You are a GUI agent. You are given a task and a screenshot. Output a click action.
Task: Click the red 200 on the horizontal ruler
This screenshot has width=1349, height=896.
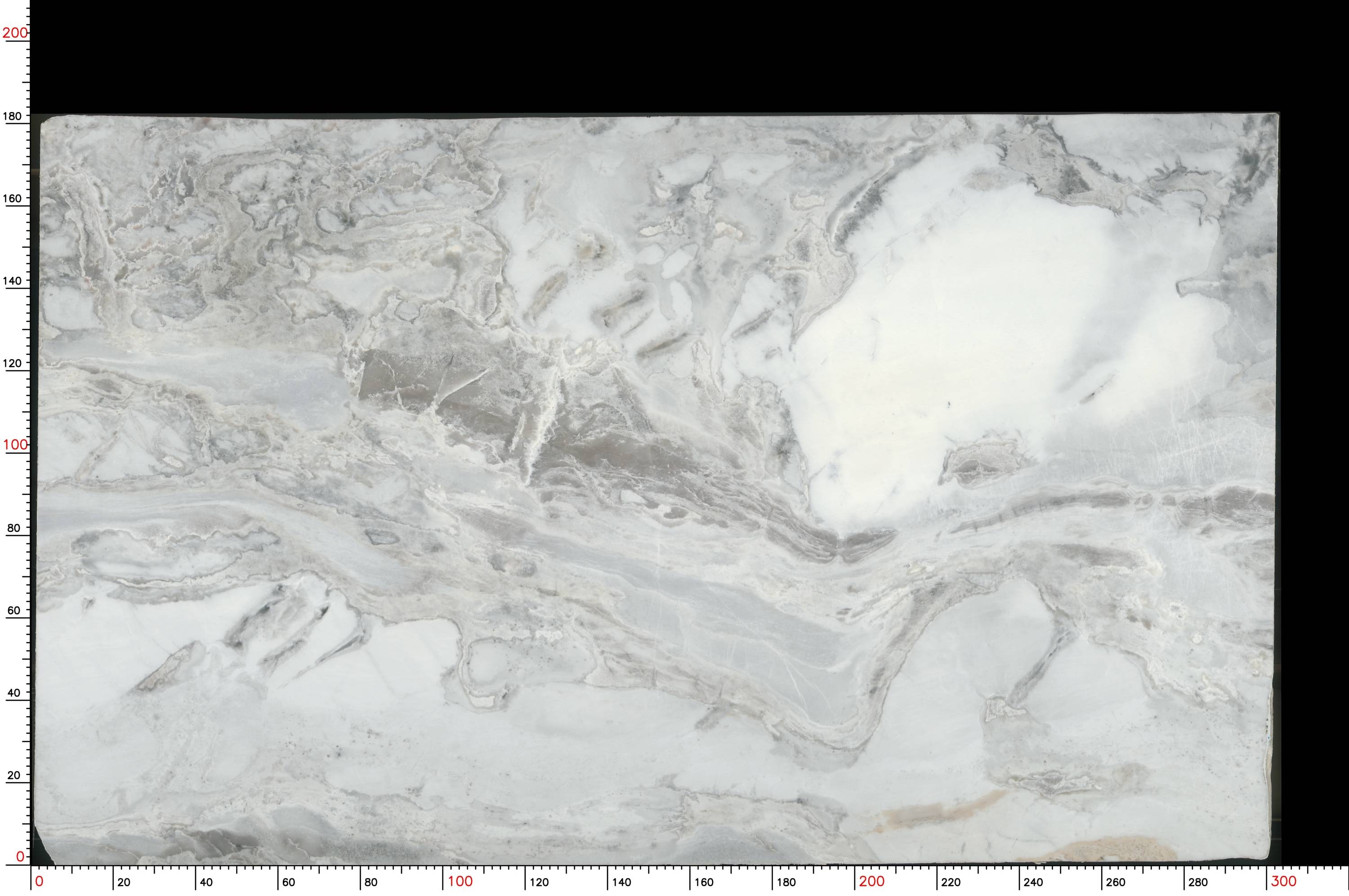coord(872,882)
